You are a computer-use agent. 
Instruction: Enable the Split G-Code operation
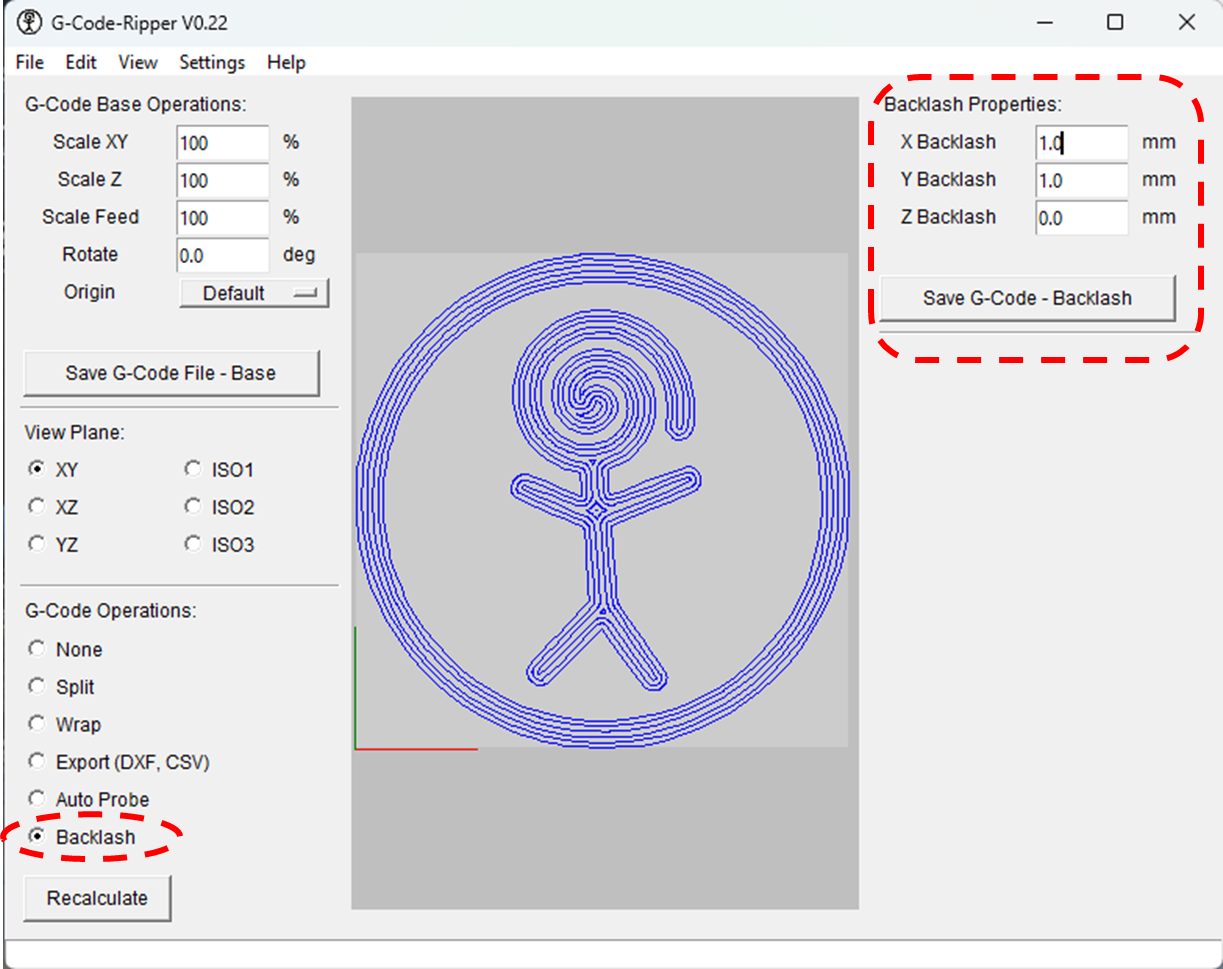[x=36, y=686]
